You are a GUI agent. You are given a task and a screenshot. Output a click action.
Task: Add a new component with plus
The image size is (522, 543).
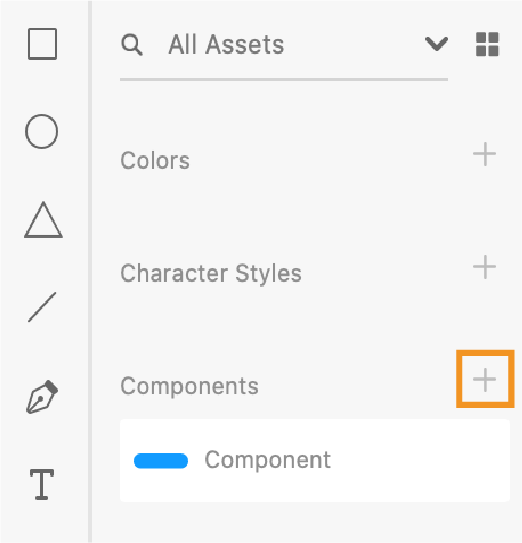[484, 380]
